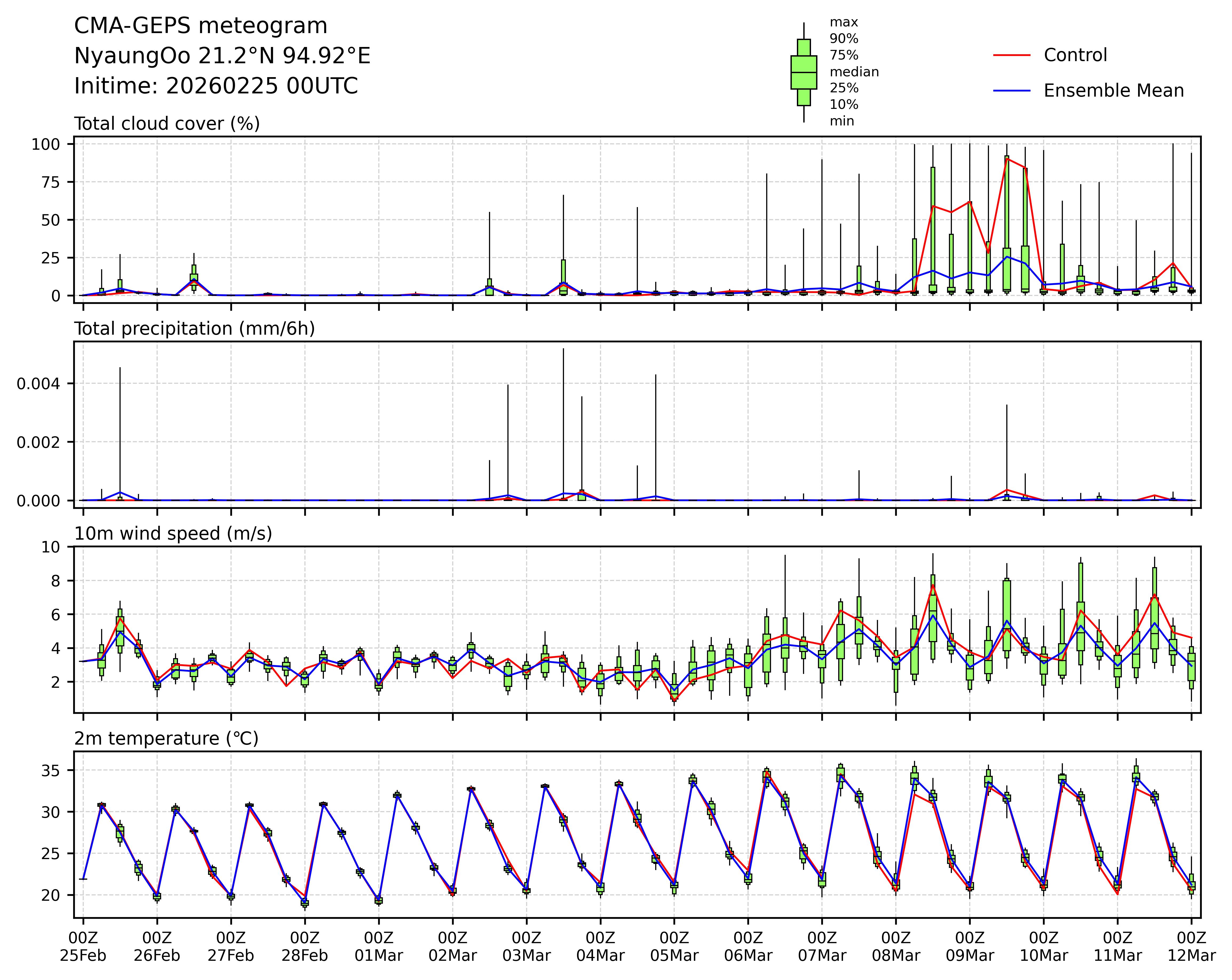This screenshot has height=980, width=1232.
Task: Click the 'NyaungOo 21.2°N 94.92°E' location text
Action: pos(222,56)
